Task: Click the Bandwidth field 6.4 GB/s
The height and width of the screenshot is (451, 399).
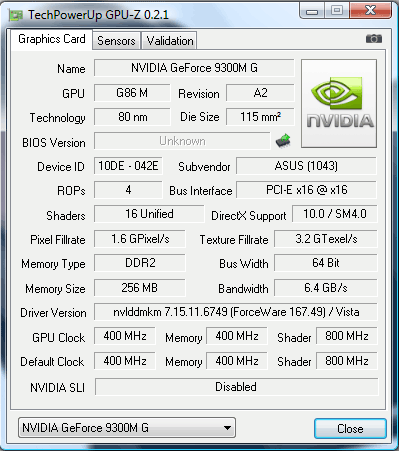Action: pyautogui.click(x=326, y=288)
